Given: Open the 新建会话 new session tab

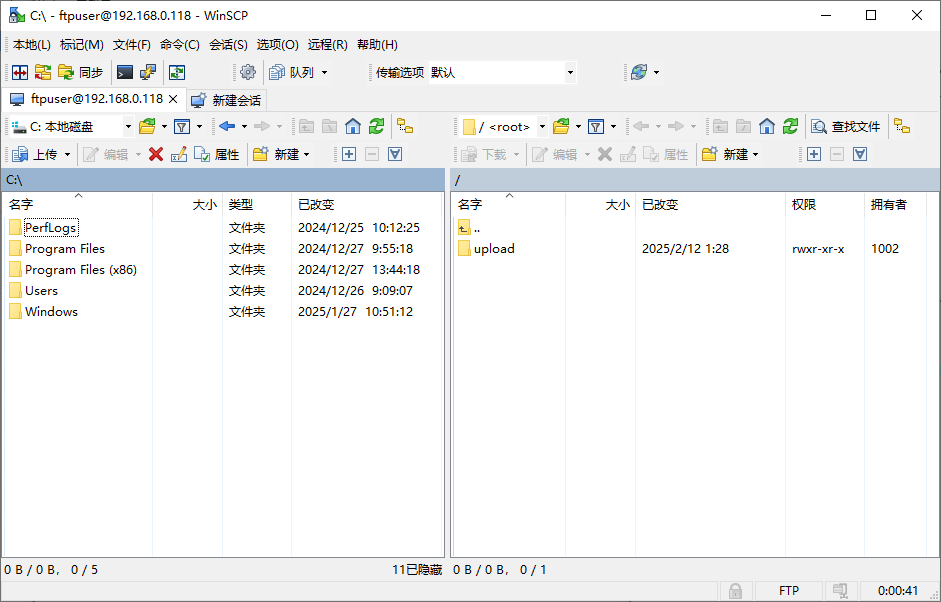Looking at the screenshot, I should click(226, 100).
